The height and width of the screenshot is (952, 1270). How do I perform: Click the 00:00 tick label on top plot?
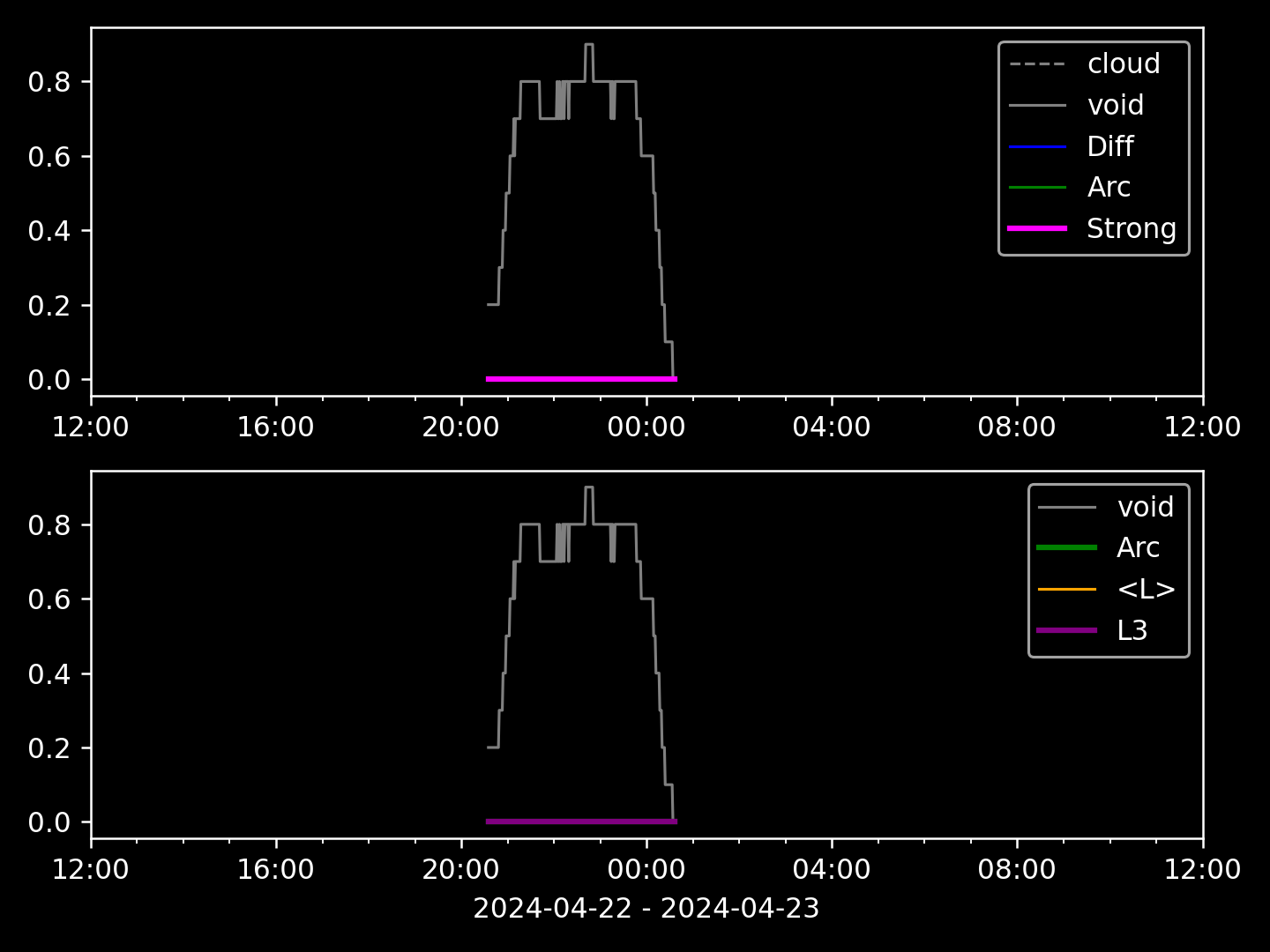coord(646,428)
